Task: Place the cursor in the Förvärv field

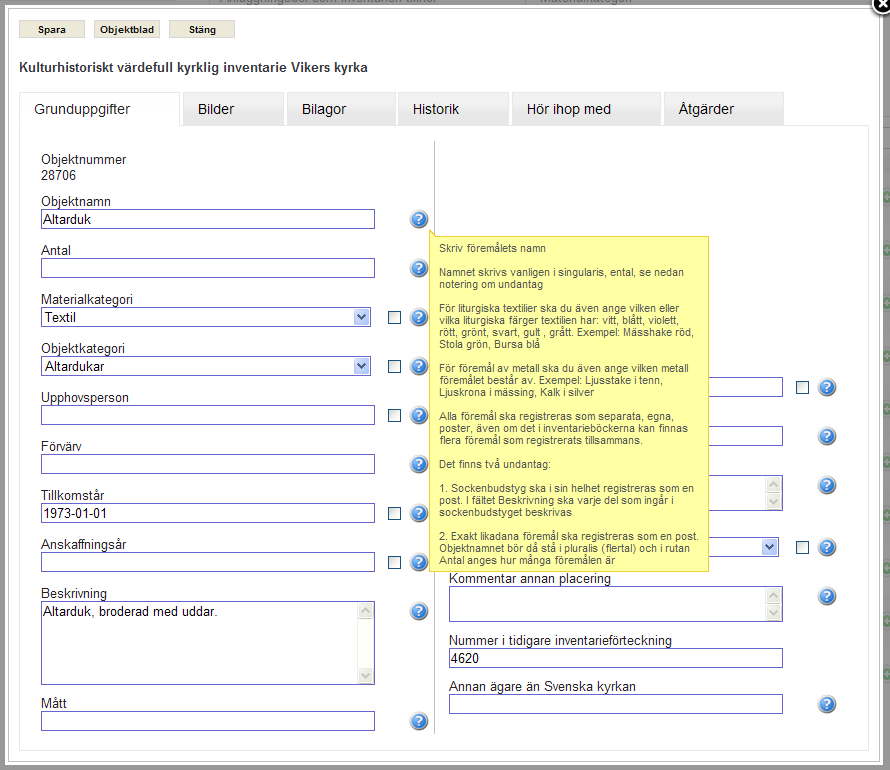Action: [x=208, y=464]
